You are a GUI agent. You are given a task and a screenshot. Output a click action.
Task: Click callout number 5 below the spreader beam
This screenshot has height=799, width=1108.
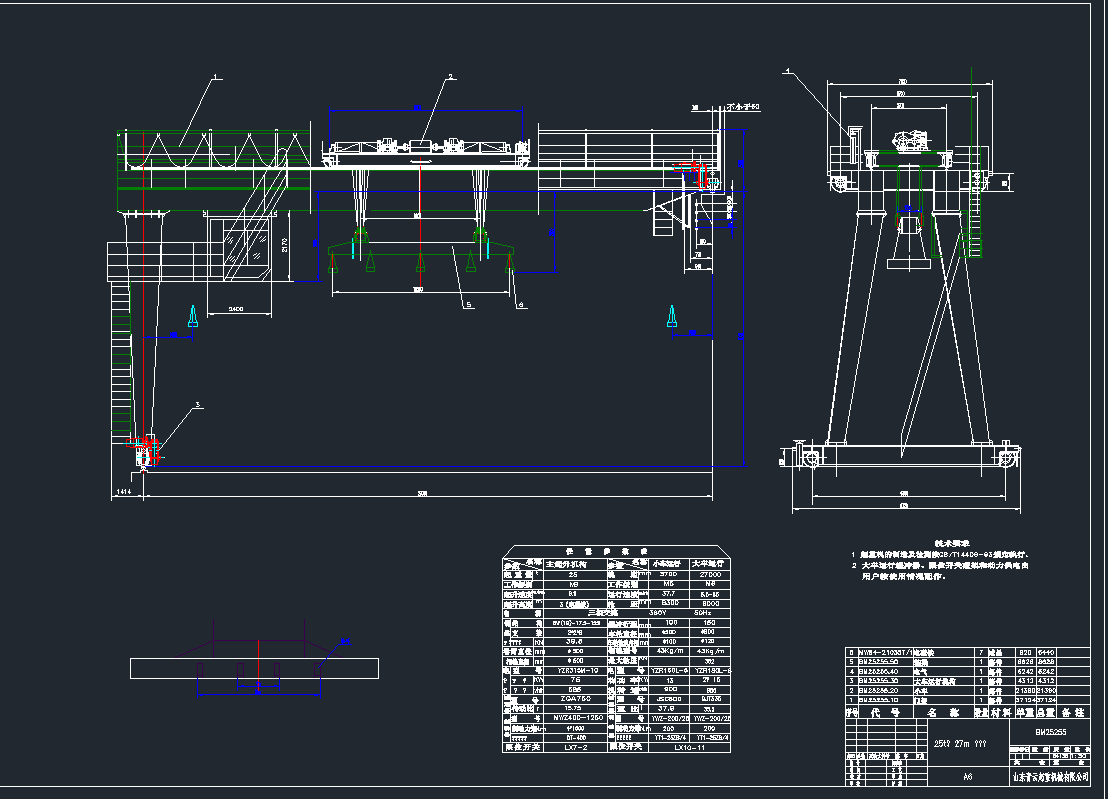point(467,308)
